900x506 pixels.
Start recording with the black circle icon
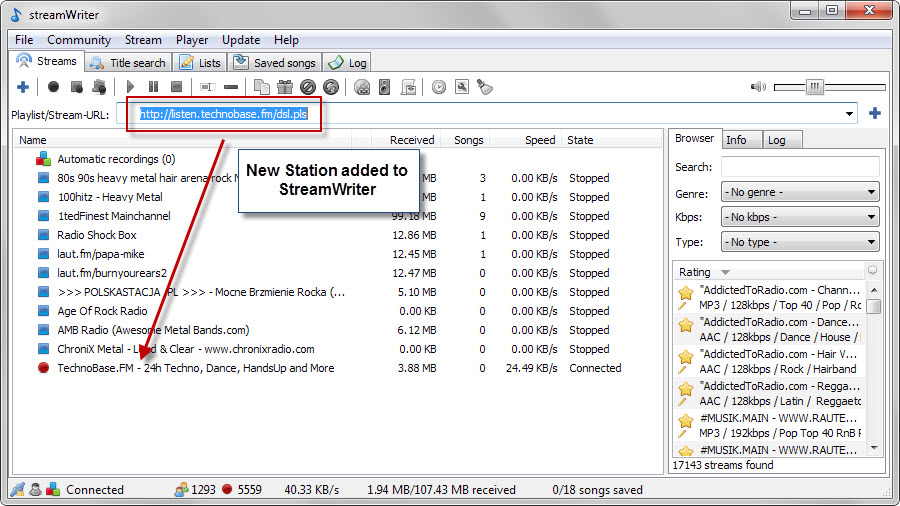tap(53, 87)
